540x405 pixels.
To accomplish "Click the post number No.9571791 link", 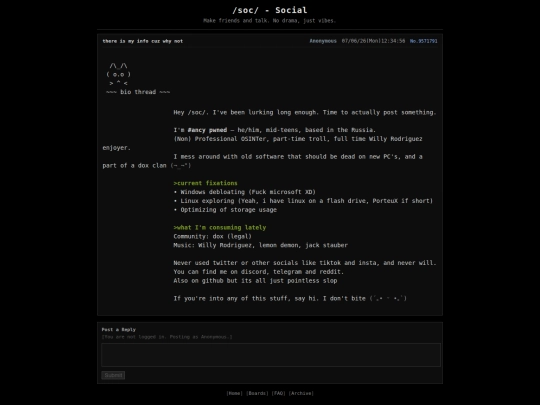I will (x=423, y=41).
